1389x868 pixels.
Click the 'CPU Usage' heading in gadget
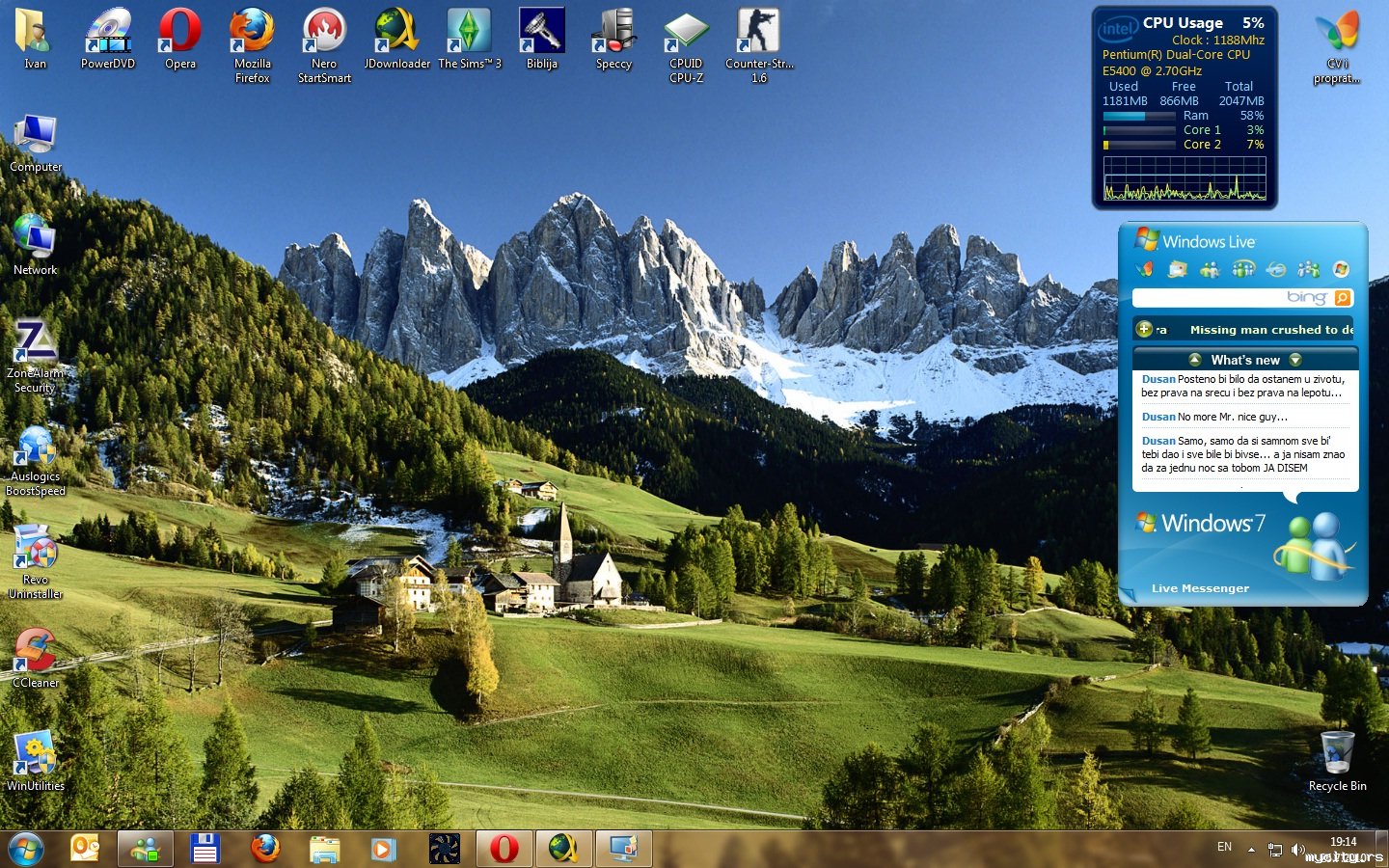tap(1183, 23)
